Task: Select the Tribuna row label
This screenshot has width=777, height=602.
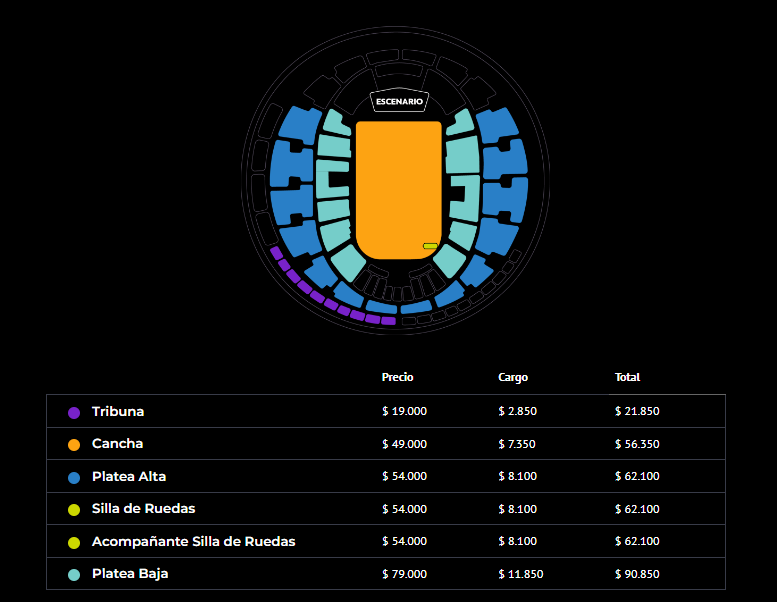Action: coord(118,411)
